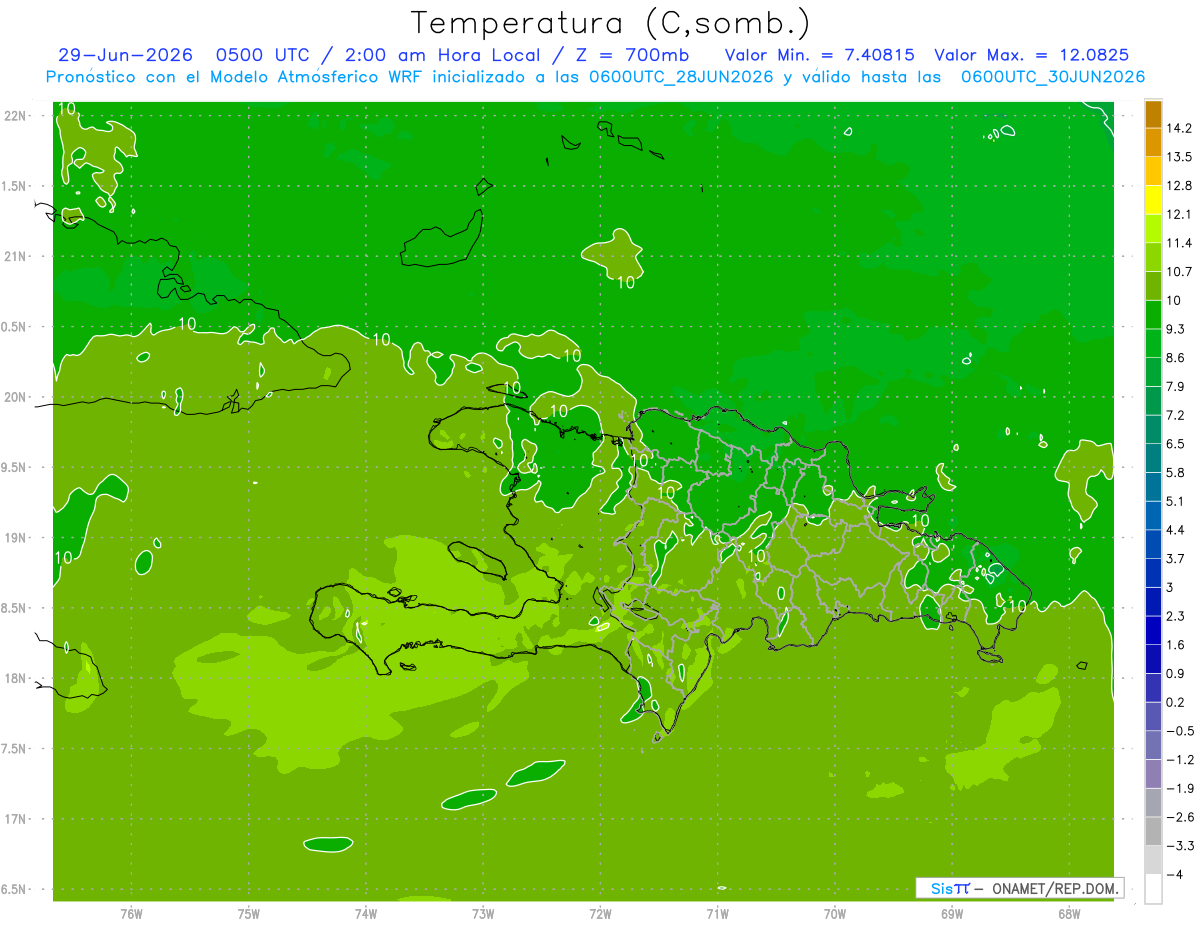Click the "20N" latitude label
This screenshot has width=1200, height=927.
pos(16,397)
